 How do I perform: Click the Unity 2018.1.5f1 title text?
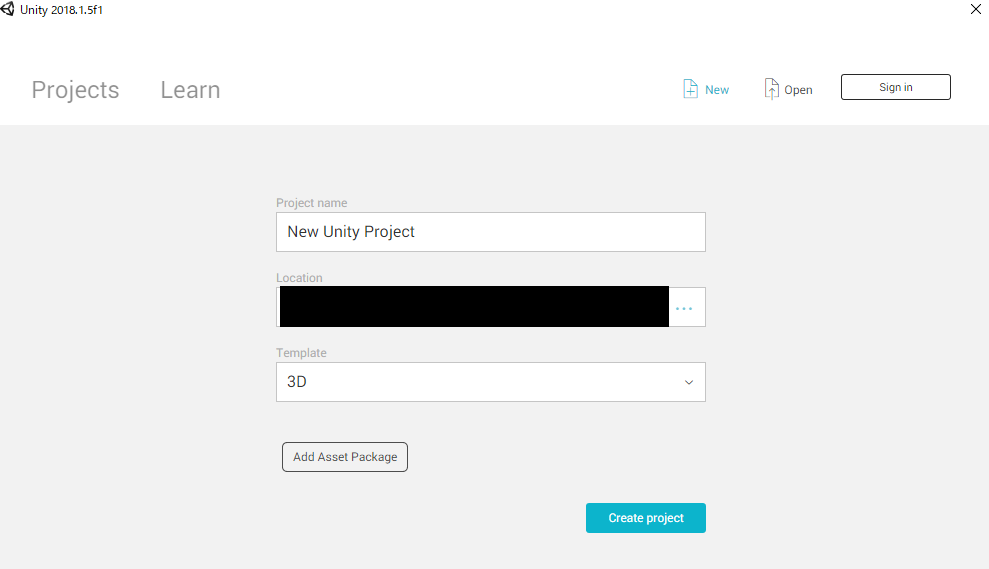(x=63, y=9)
